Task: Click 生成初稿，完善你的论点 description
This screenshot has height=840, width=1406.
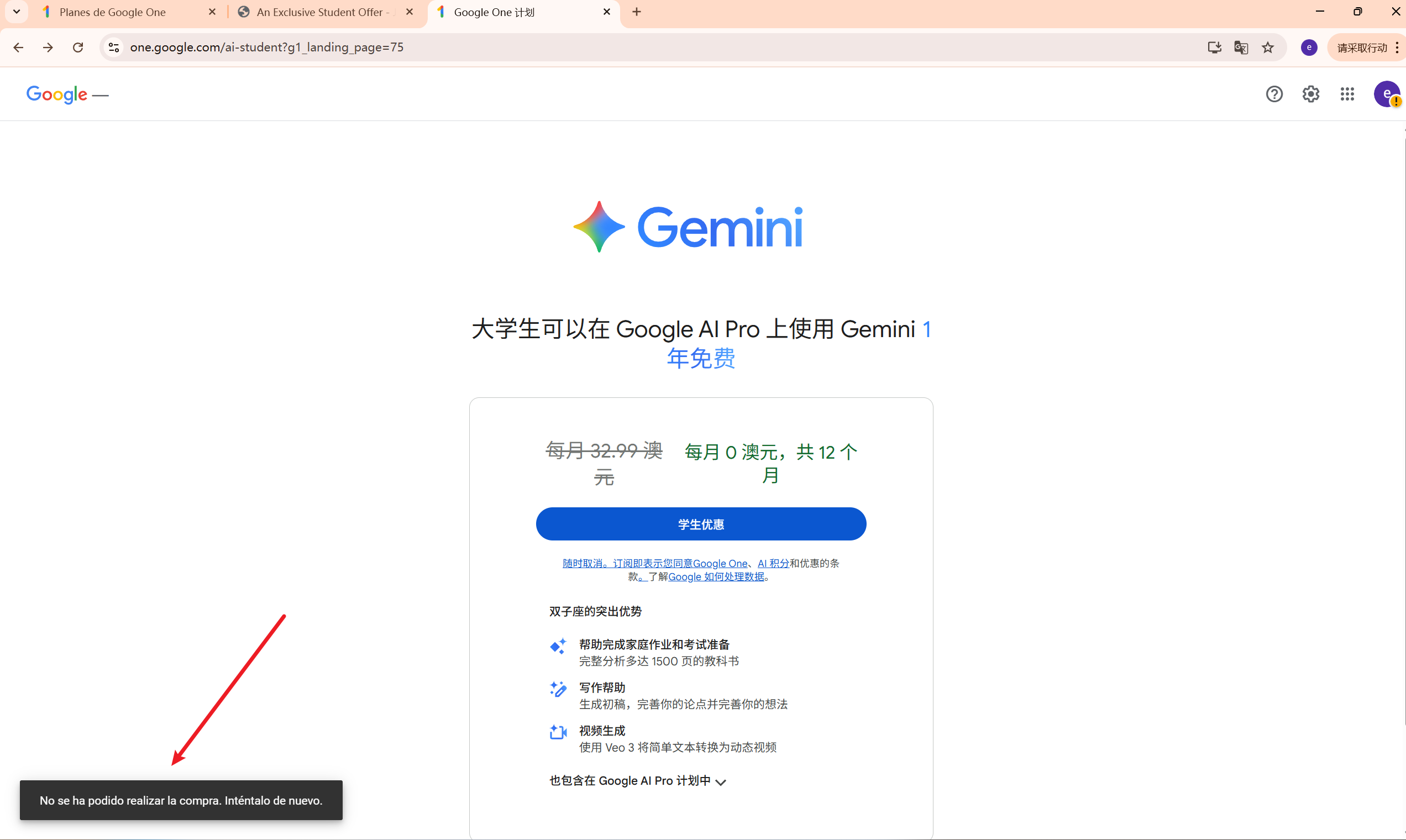Action: click(x=683, y=704)
